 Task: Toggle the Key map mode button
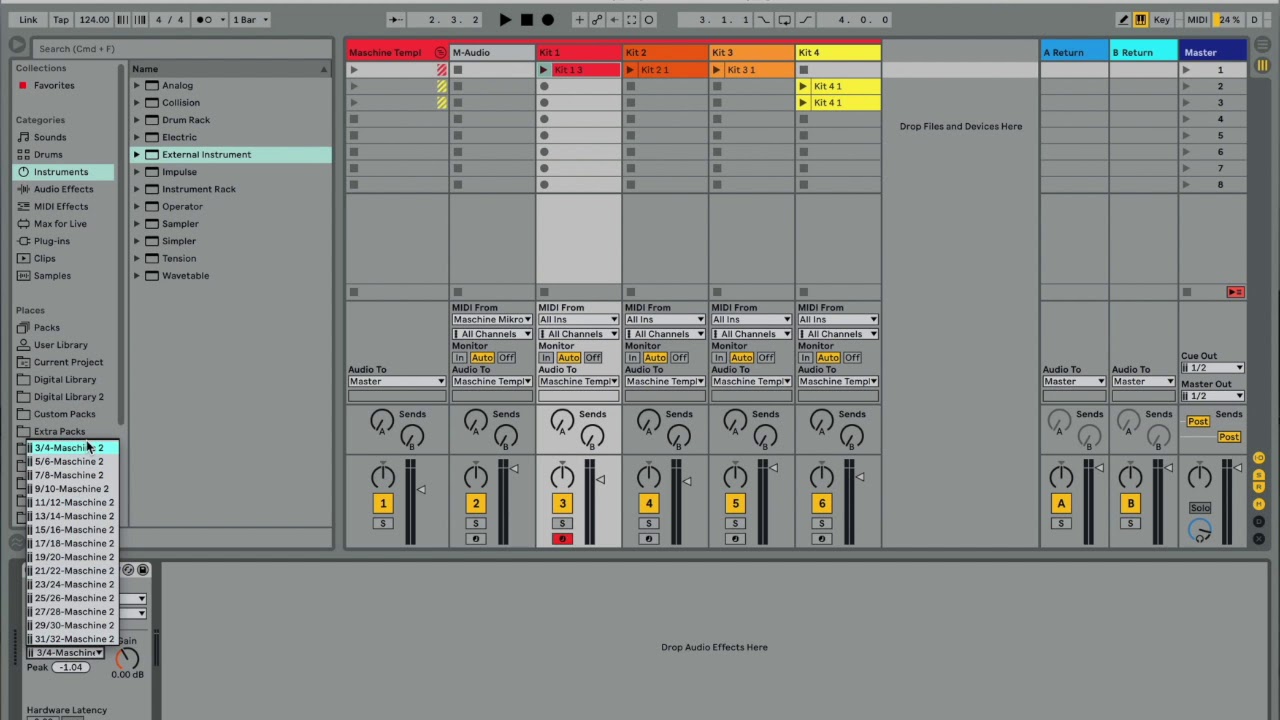point(1162,20)
